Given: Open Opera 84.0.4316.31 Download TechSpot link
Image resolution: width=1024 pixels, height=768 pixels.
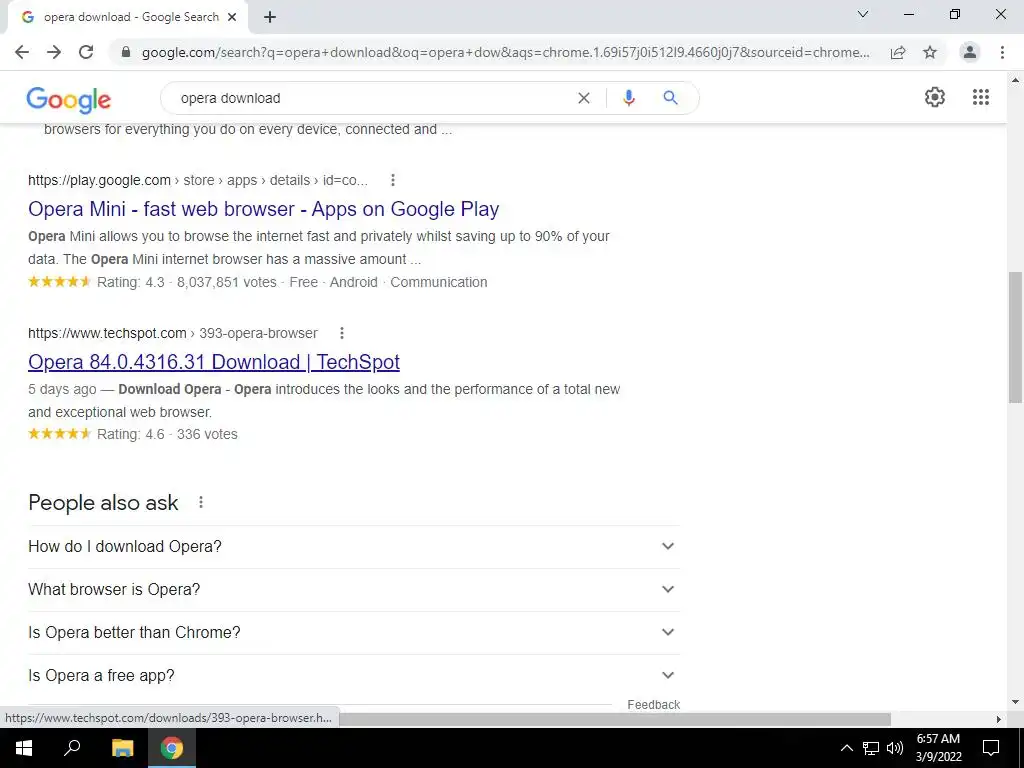Looking at the screenshot, I should click(x=214, y=362).
